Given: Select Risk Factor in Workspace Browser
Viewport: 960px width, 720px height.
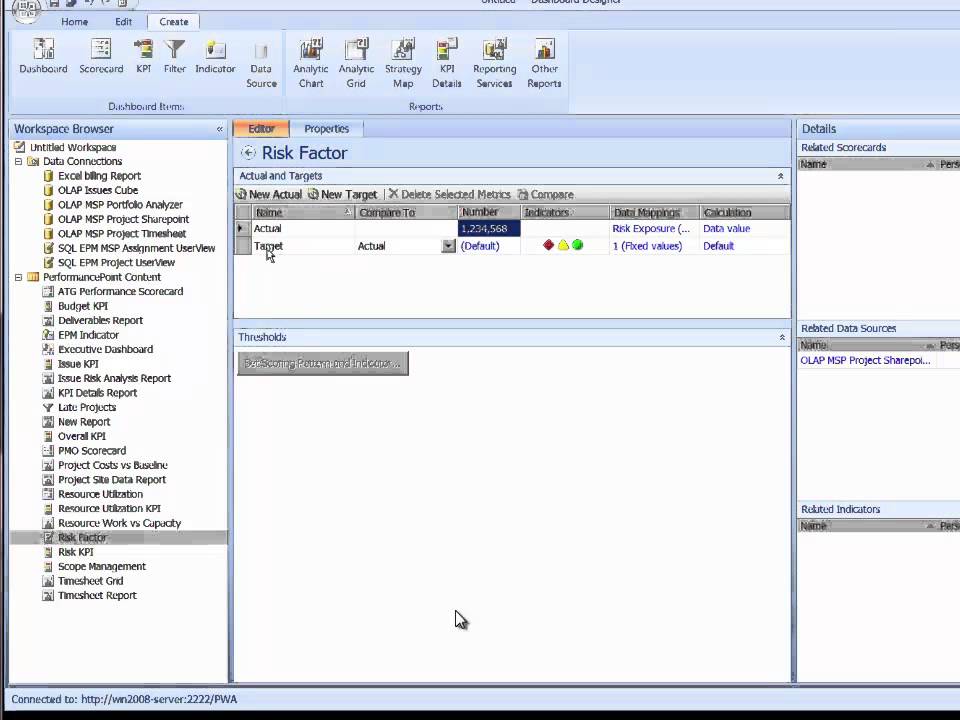Looking at the screenshot, I should [x=82, y=538].
